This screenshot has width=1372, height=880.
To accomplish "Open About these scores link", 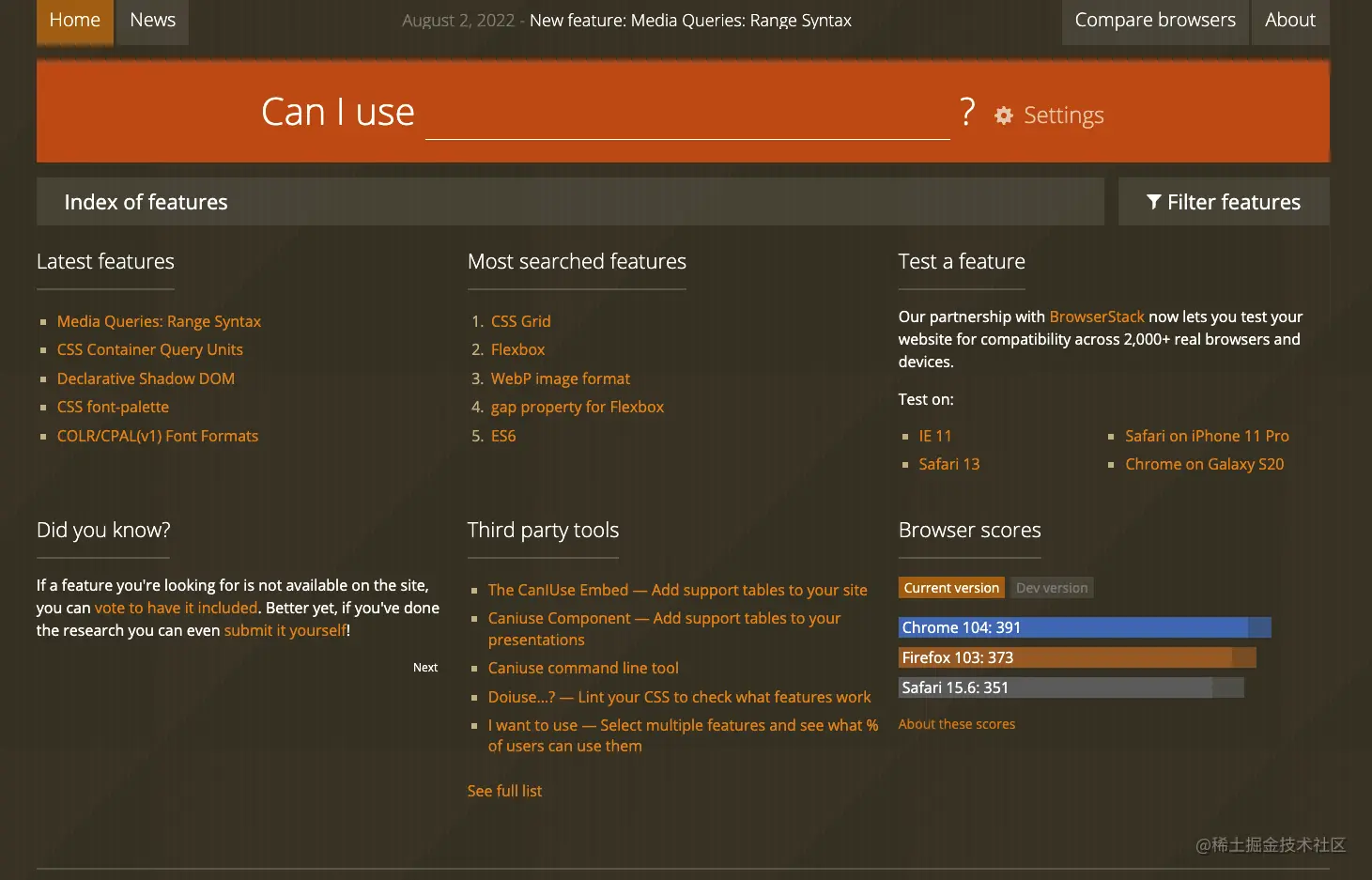I will [957, 724].
